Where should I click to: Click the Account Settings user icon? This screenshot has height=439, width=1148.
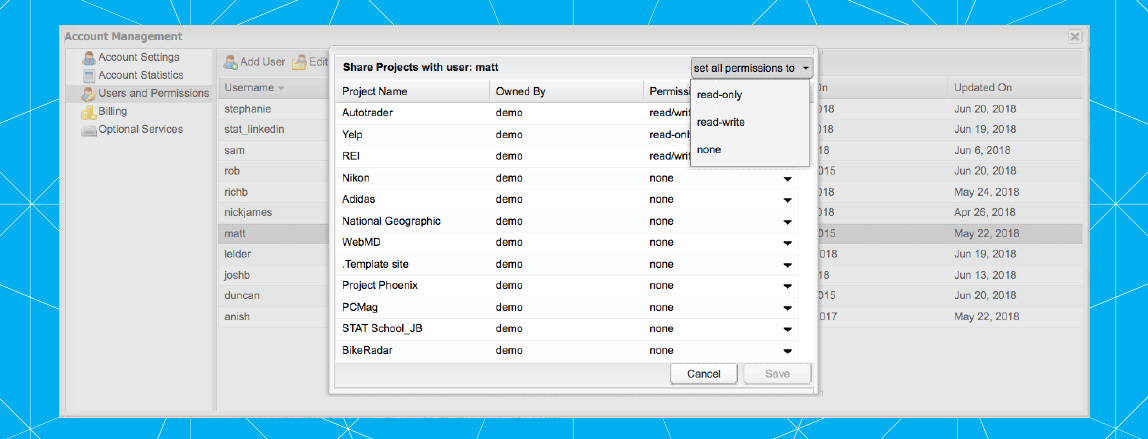89,57
